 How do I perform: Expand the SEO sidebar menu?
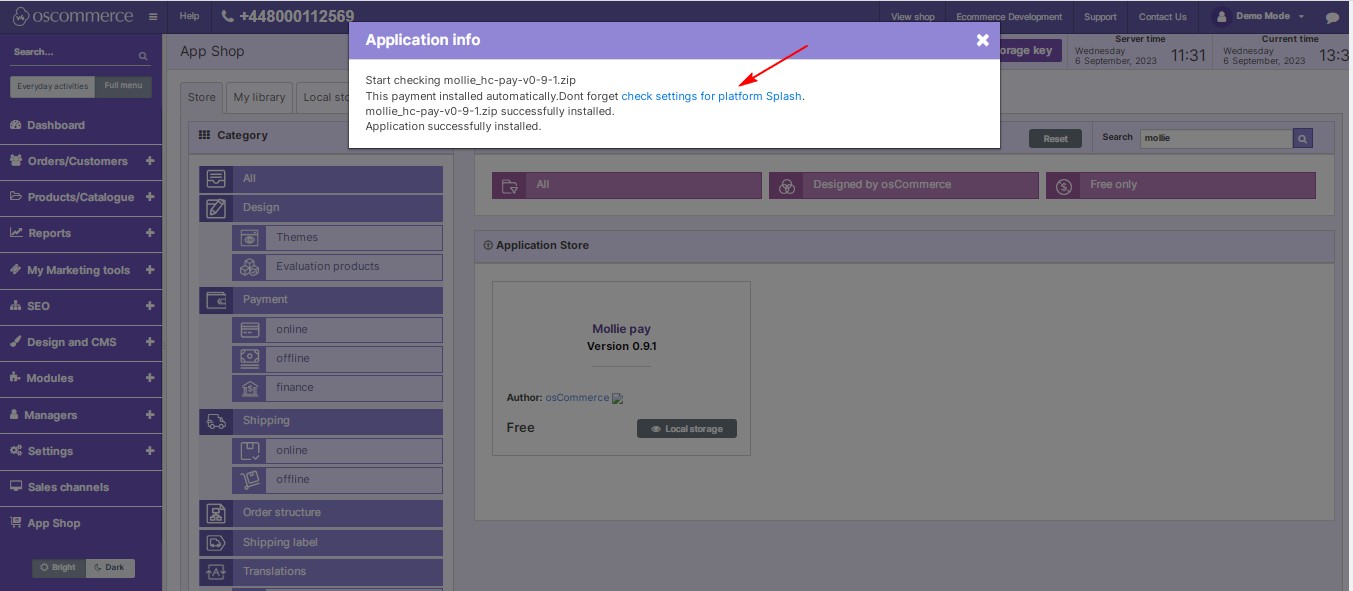149,306
